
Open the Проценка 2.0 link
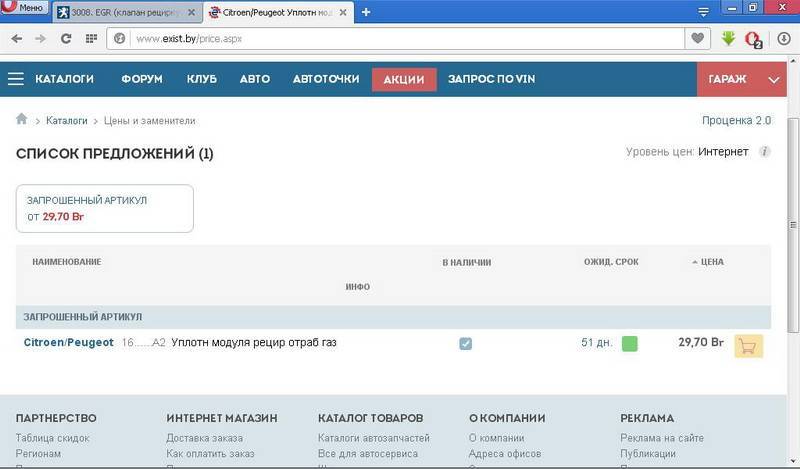pos(738,120)
